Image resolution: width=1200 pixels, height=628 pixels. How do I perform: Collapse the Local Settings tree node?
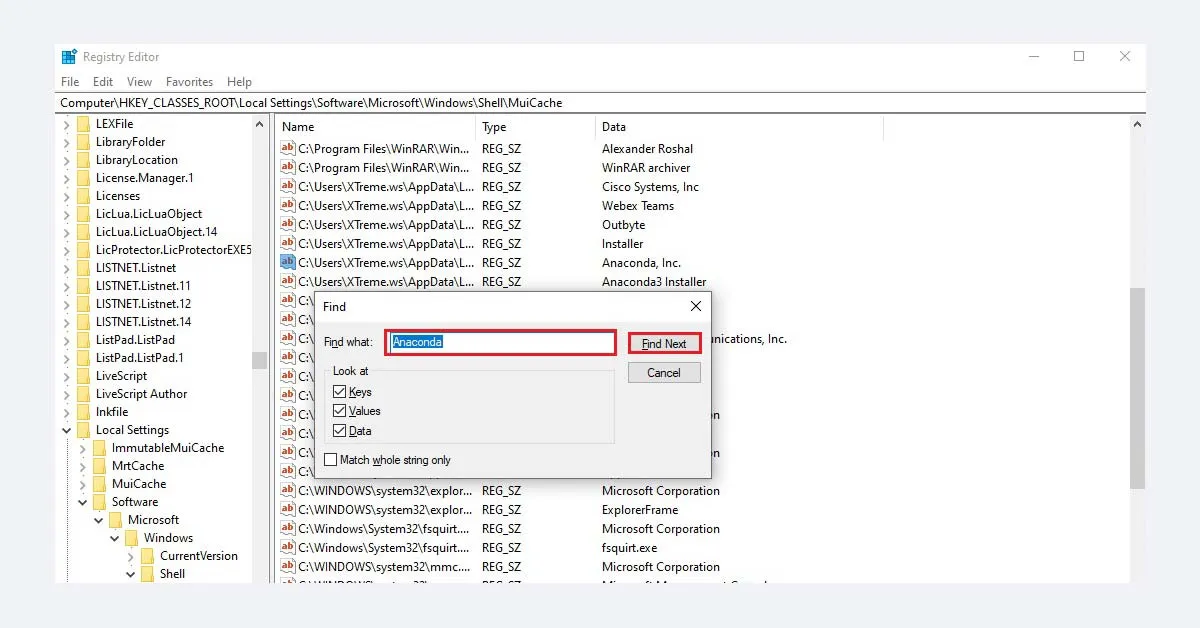click(x=66, y=429)
